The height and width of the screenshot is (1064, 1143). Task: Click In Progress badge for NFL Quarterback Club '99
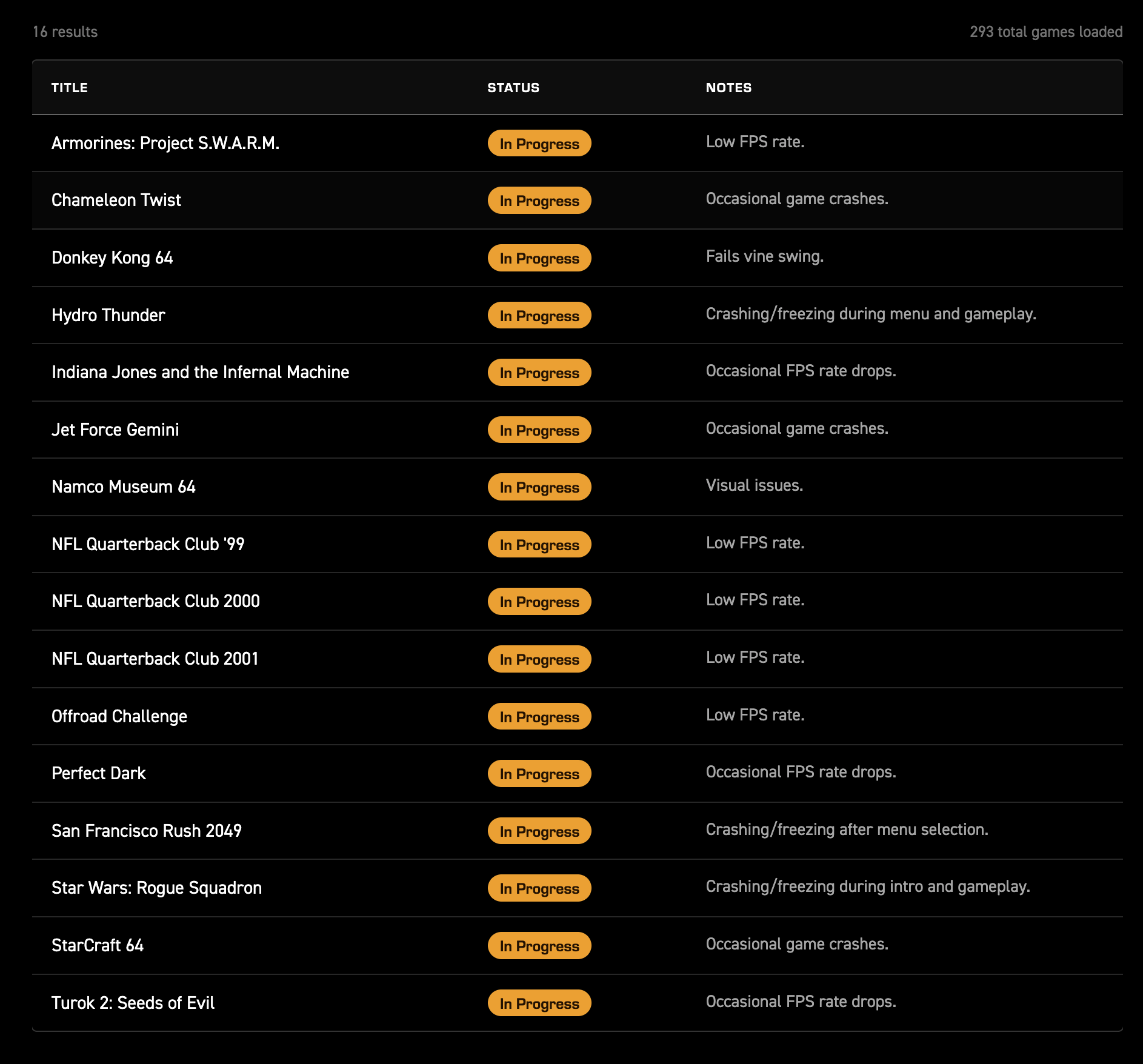tap(539, 545)
